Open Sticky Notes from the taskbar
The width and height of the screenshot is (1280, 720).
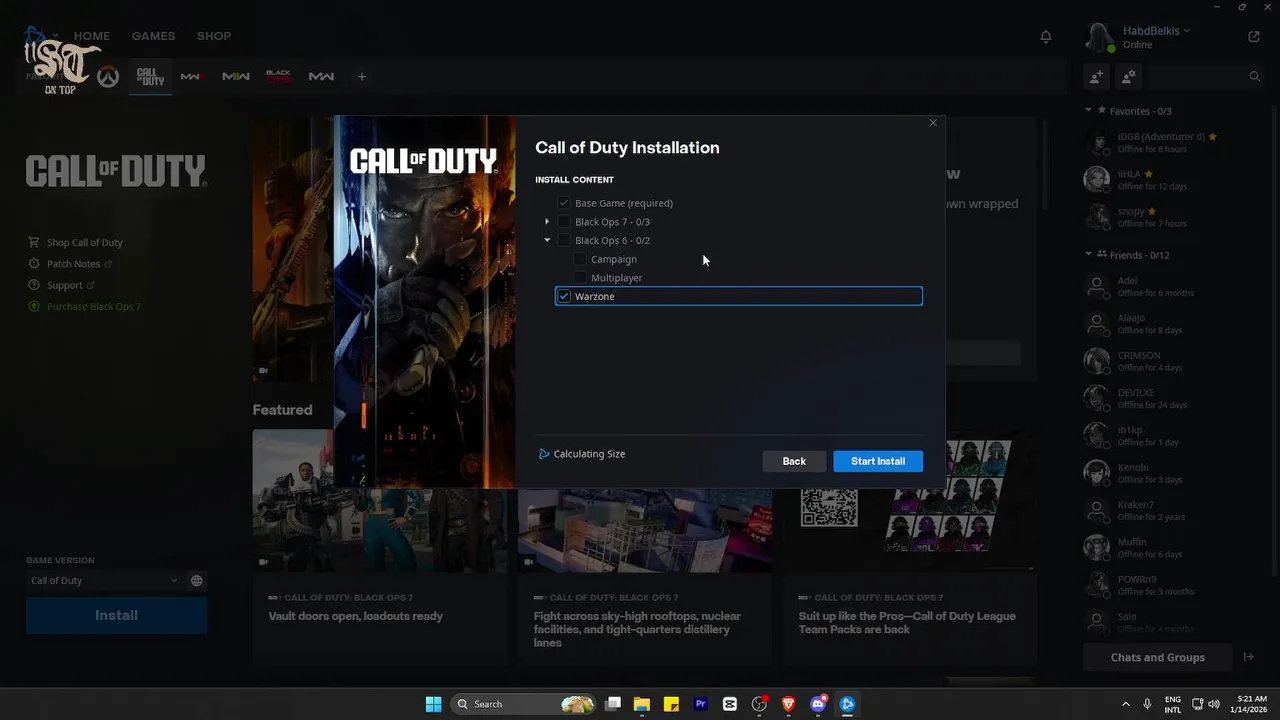[x=671, y=704]
